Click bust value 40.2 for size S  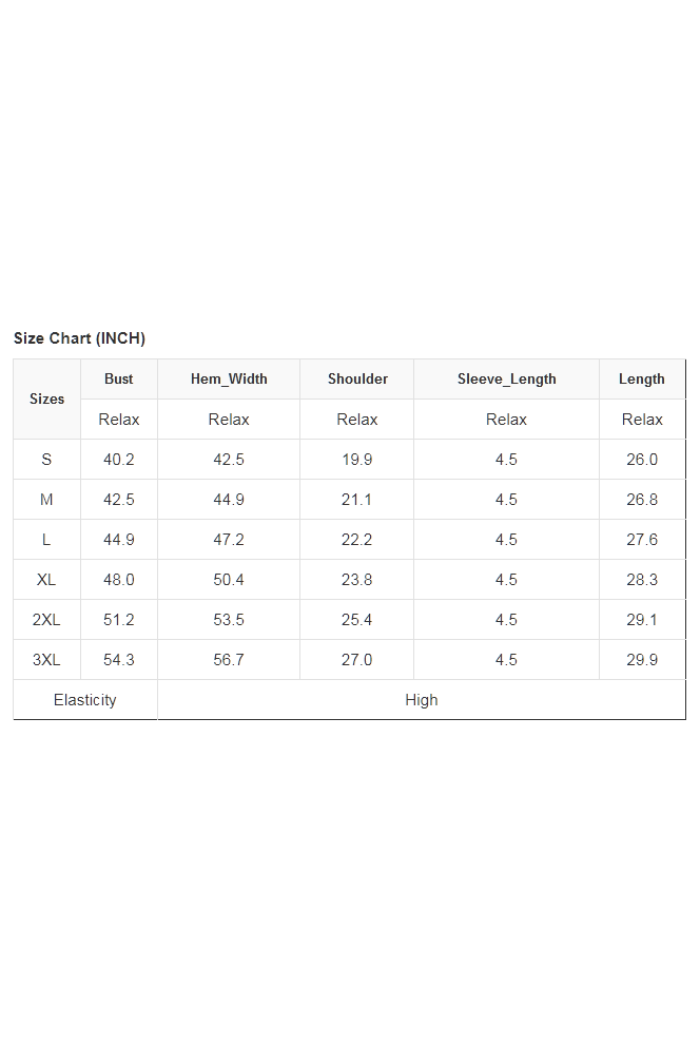[118, 460]
